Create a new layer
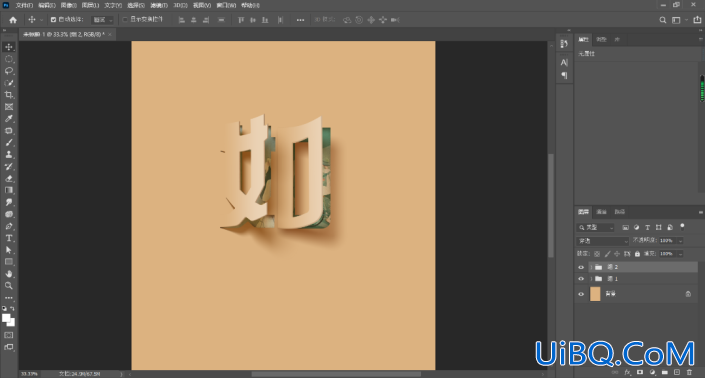The width and height of the screenshot is (705, 378). (x=677, y=372)
